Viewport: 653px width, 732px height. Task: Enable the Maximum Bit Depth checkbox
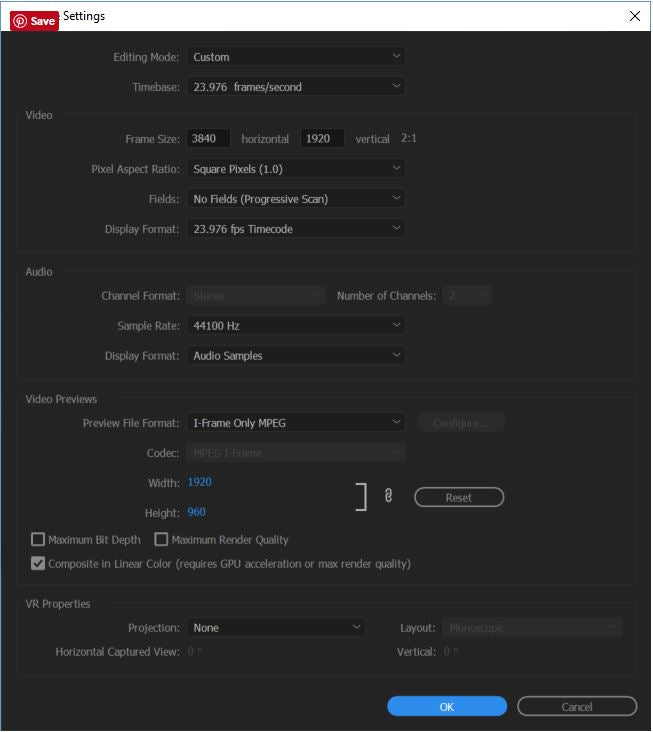[38, 540]
